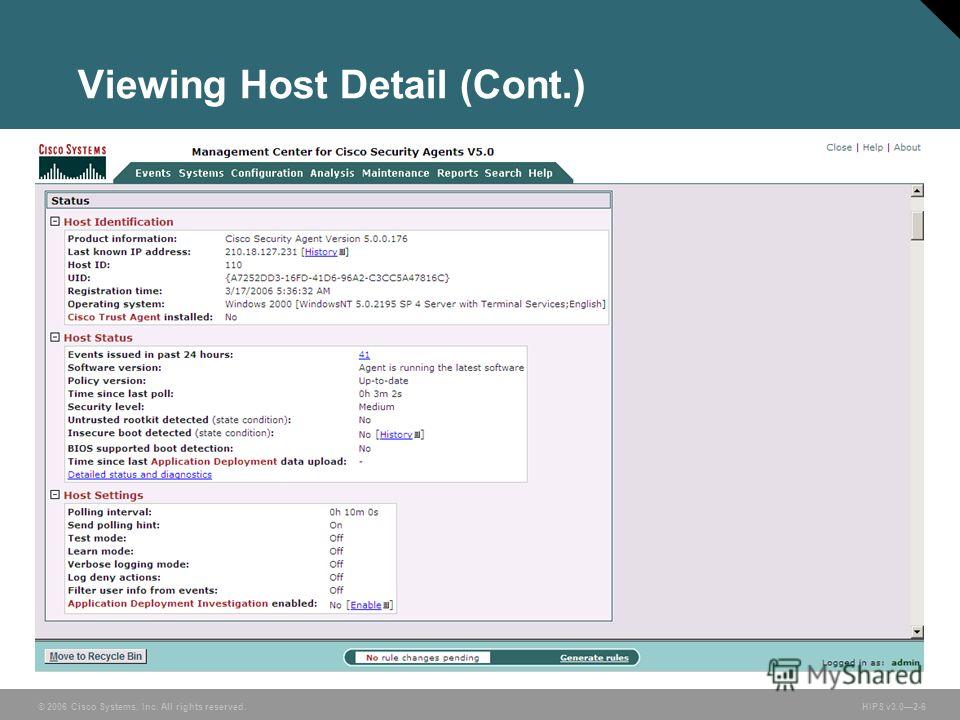
Task: Click the Close link at top right
Action: (x=839, y=148)
